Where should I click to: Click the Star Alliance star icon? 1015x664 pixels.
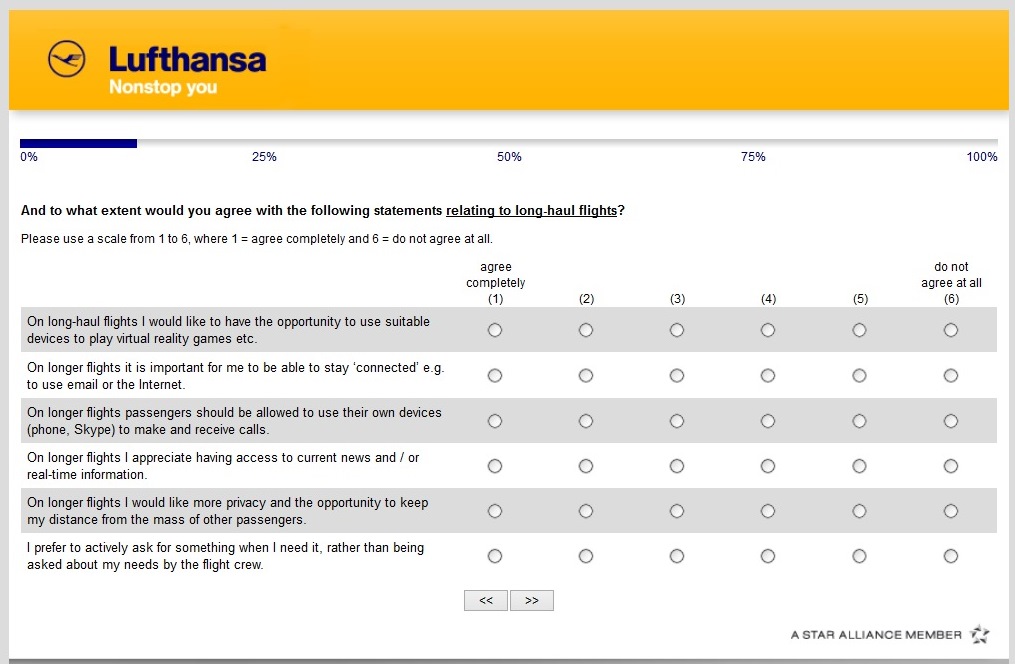coord(980,635)
